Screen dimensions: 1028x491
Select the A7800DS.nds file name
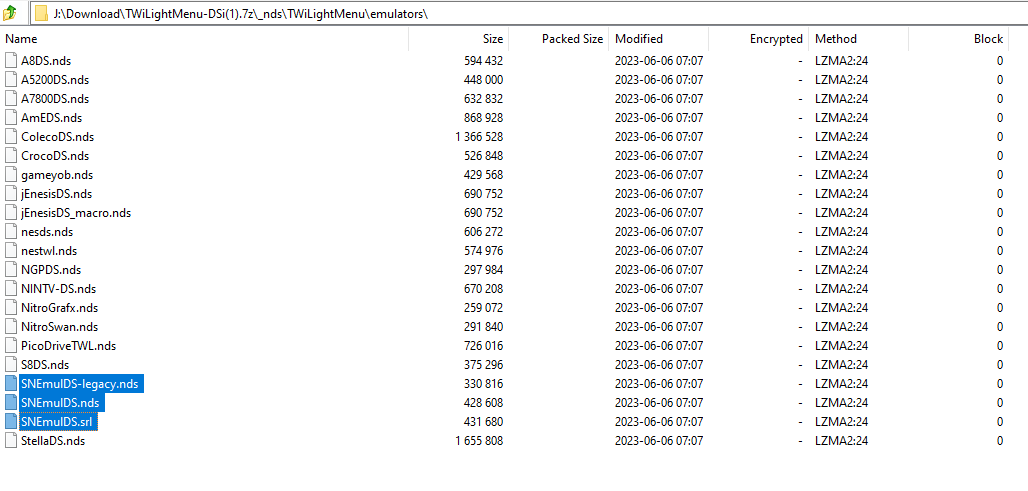(55, 99)
